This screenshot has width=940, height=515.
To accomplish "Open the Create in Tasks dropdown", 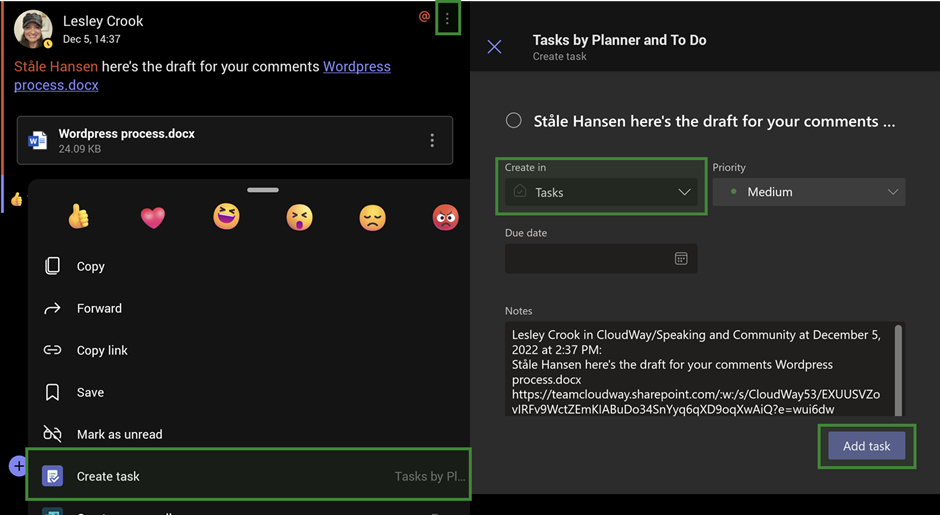I will 601,192.
